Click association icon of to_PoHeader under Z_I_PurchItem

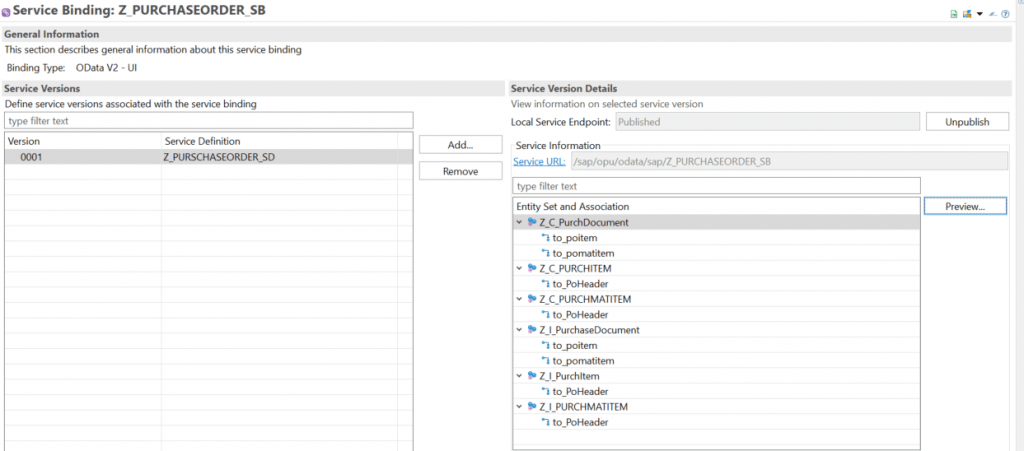[x=546, y=391]
